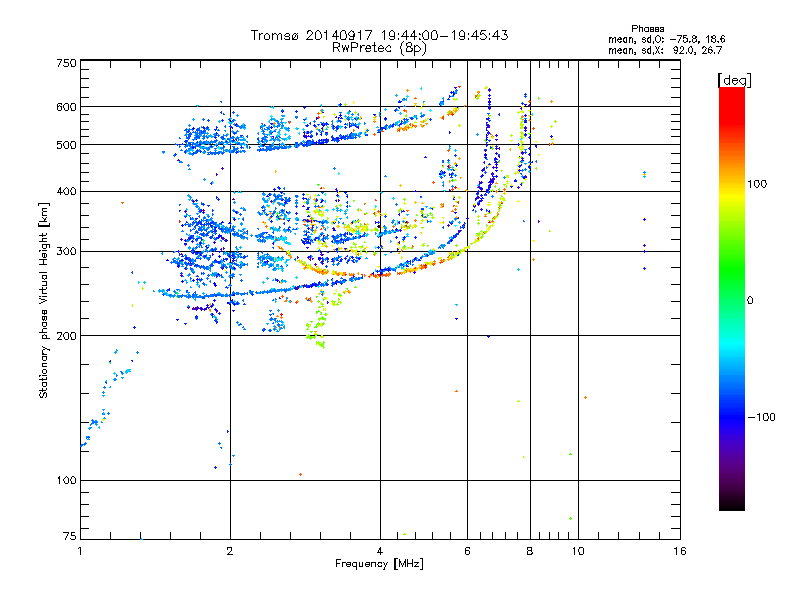Click the x-axis tick label '4'
Image resolution: width=800 pixels, height=600 pixels.
click(380, 551)
